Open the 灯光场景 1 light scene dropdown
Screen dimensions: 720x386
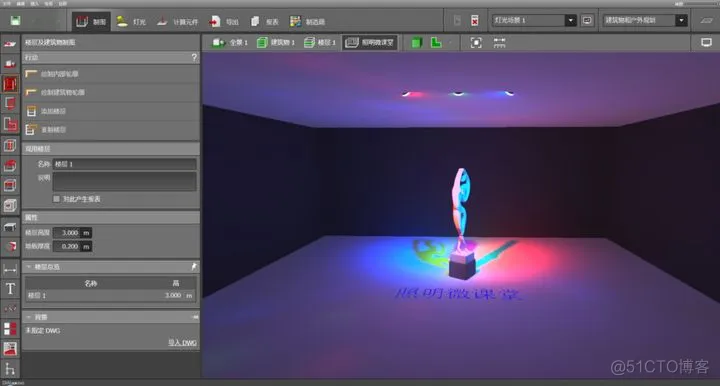534,20
